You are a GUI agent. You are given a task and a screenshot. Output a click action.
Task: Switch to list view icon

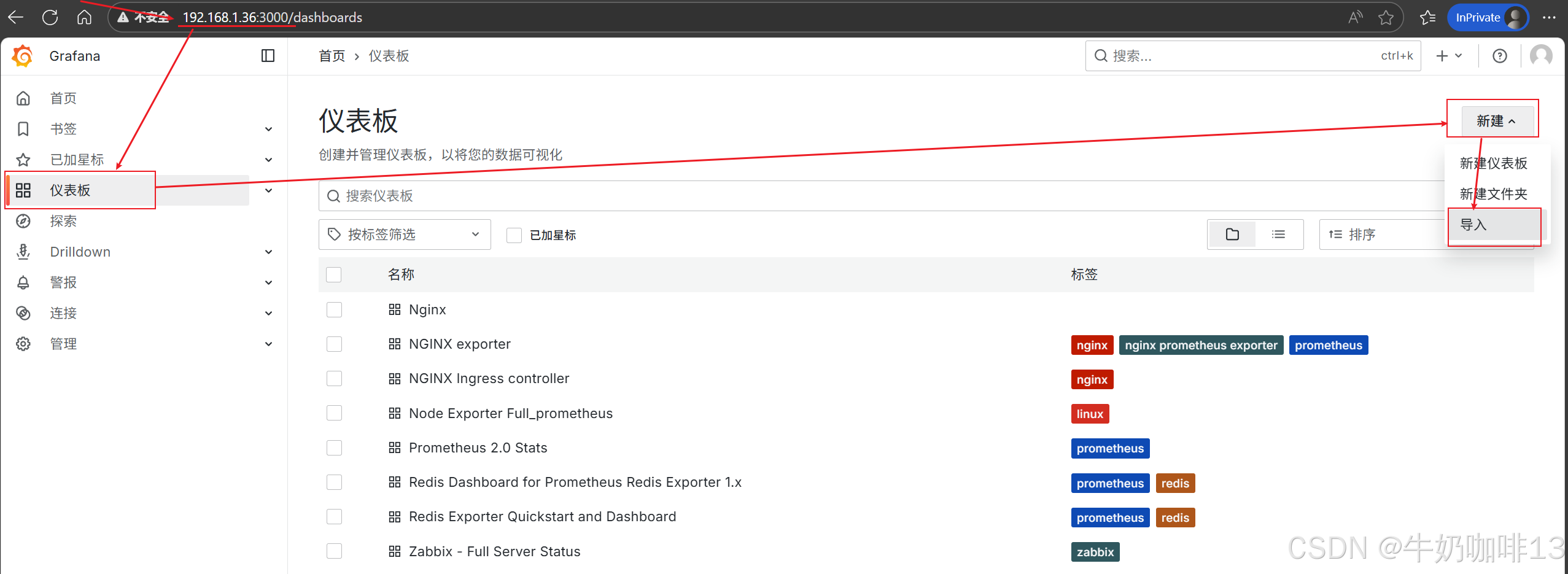[1278, 235]
